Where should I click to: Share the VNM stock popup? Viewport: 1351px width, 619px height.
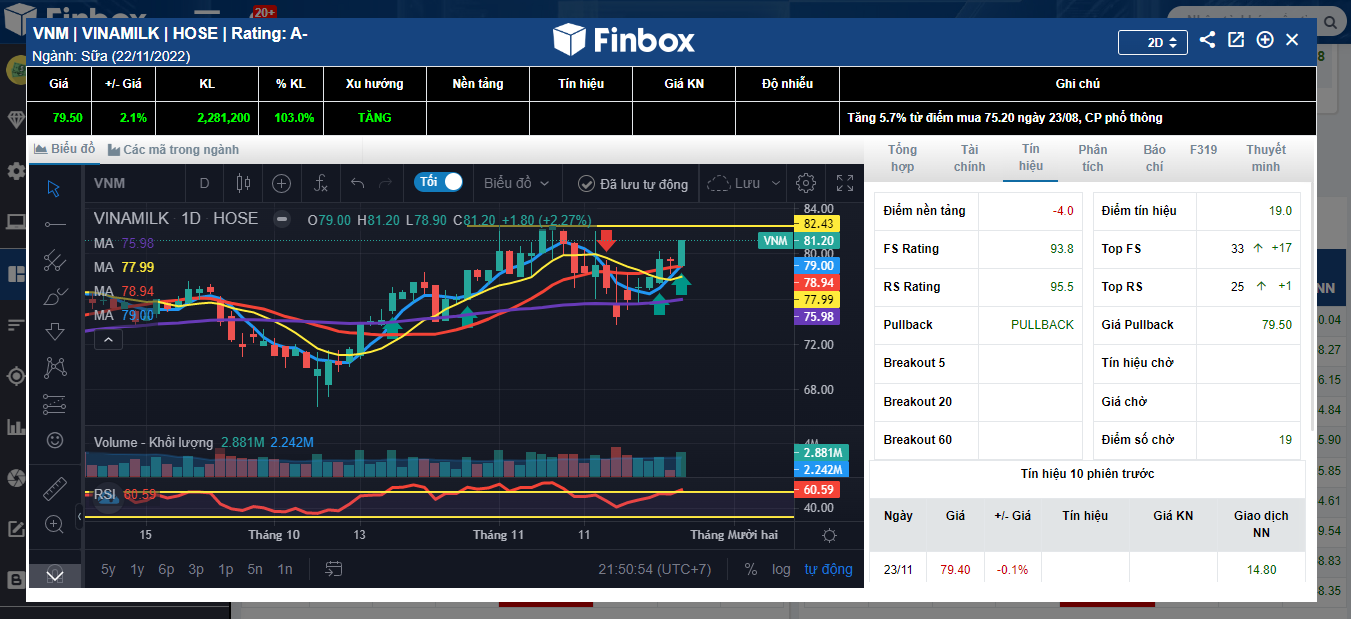pyautogui.click(x=1207, y=40)
